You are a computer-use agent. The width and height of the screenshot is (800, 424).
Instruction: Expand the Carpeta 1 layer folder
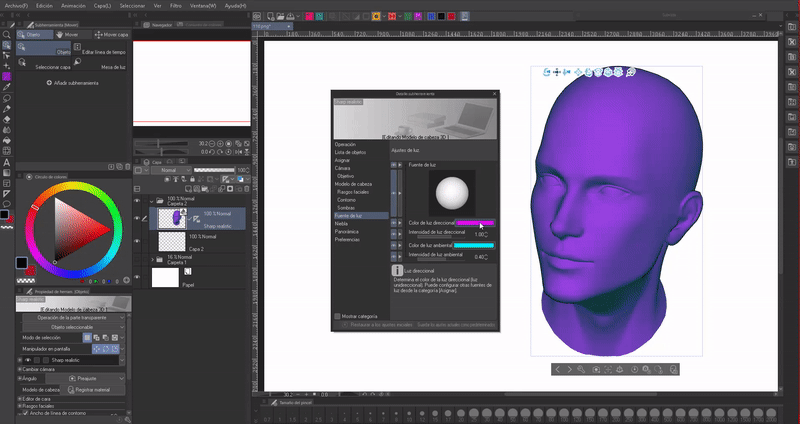pyautogui.click(x=154, y=258)
